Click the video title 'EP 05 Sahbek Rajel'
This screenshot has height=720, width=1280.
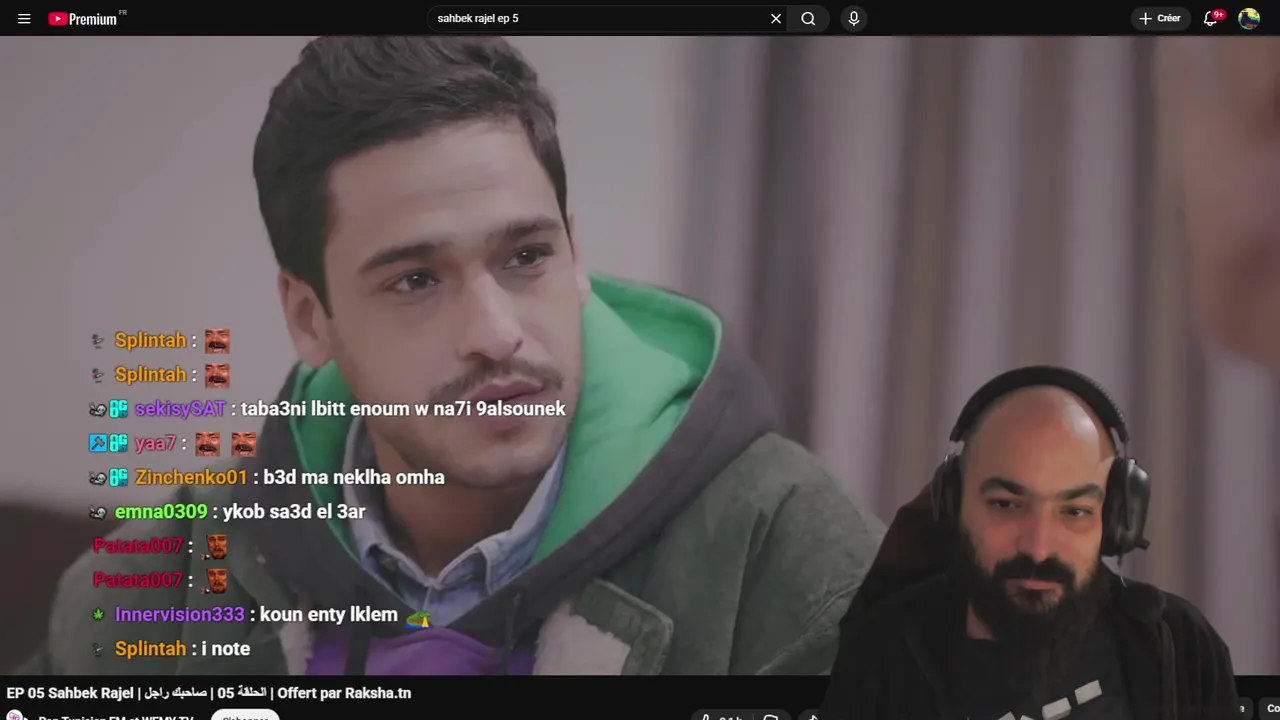[x=208, y=693]
